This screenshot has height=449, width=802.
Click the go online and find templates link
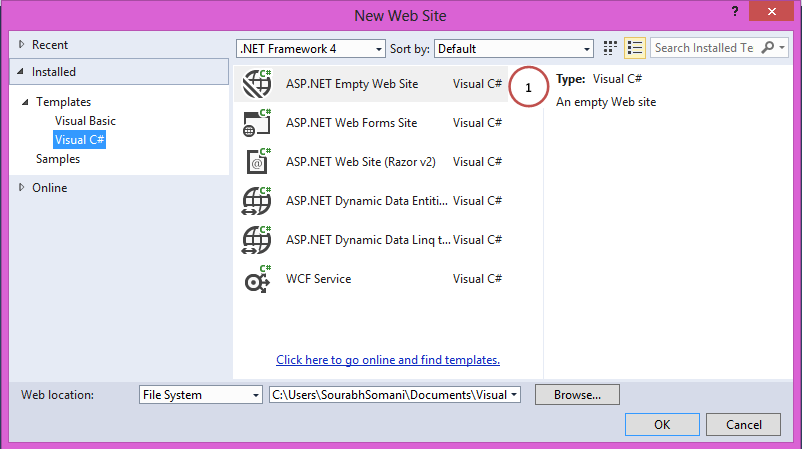pyautogui.click(x=388, y=360)
